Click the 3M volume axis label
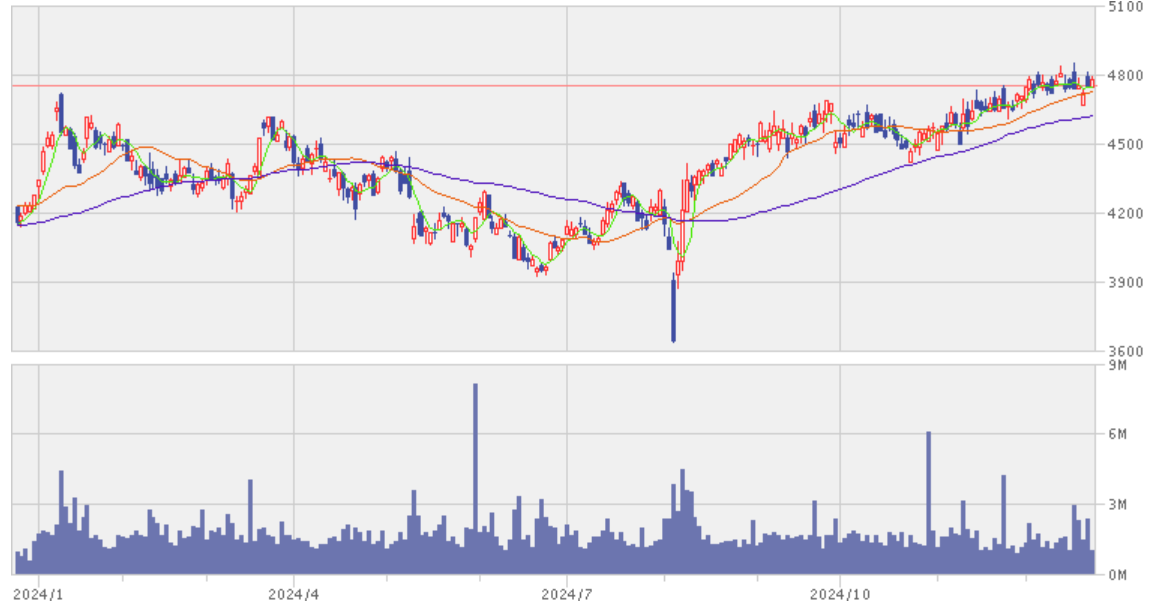The width and height of the screenshot is (1149, 606). coord(1118,504)
